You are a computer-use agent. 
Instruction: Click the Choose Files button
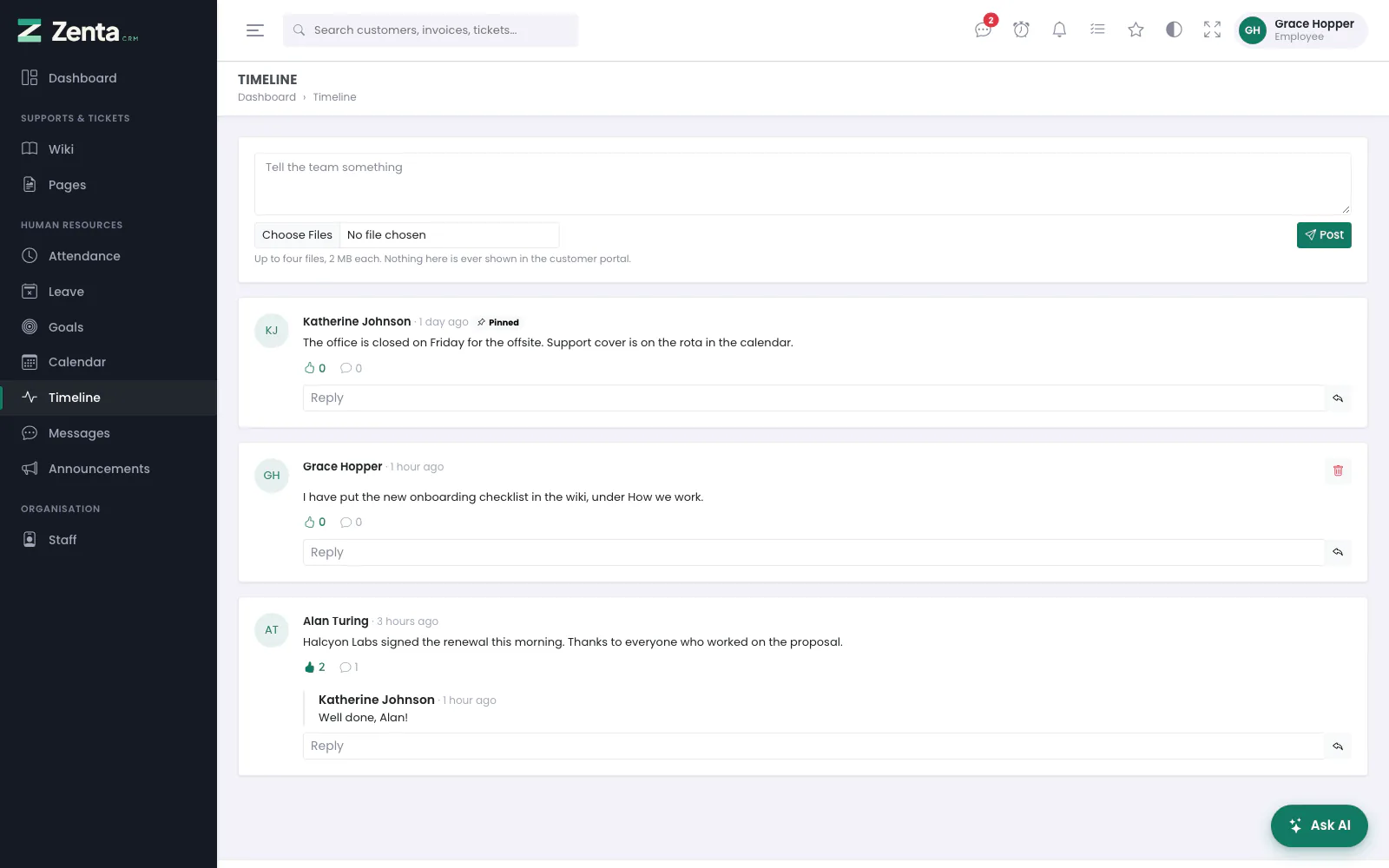point(297,235)
